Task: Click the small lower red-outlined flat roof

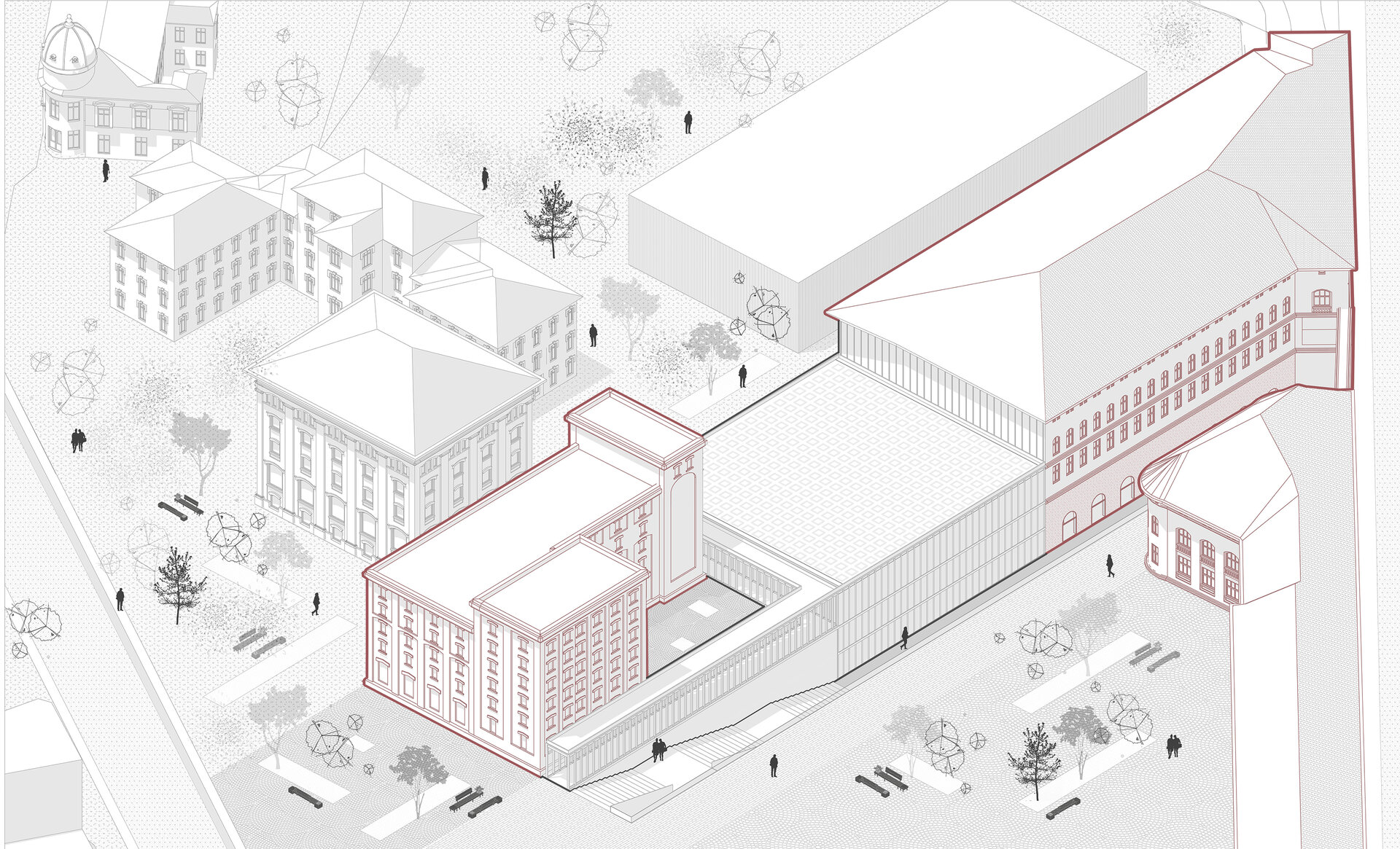Action: 561,587
